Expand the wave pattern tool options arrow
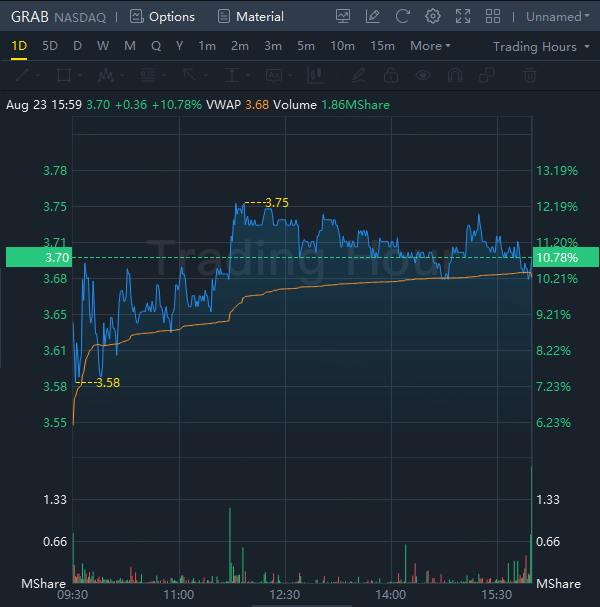The width and height of the screenshot is (600, 607). pos(122,75)
